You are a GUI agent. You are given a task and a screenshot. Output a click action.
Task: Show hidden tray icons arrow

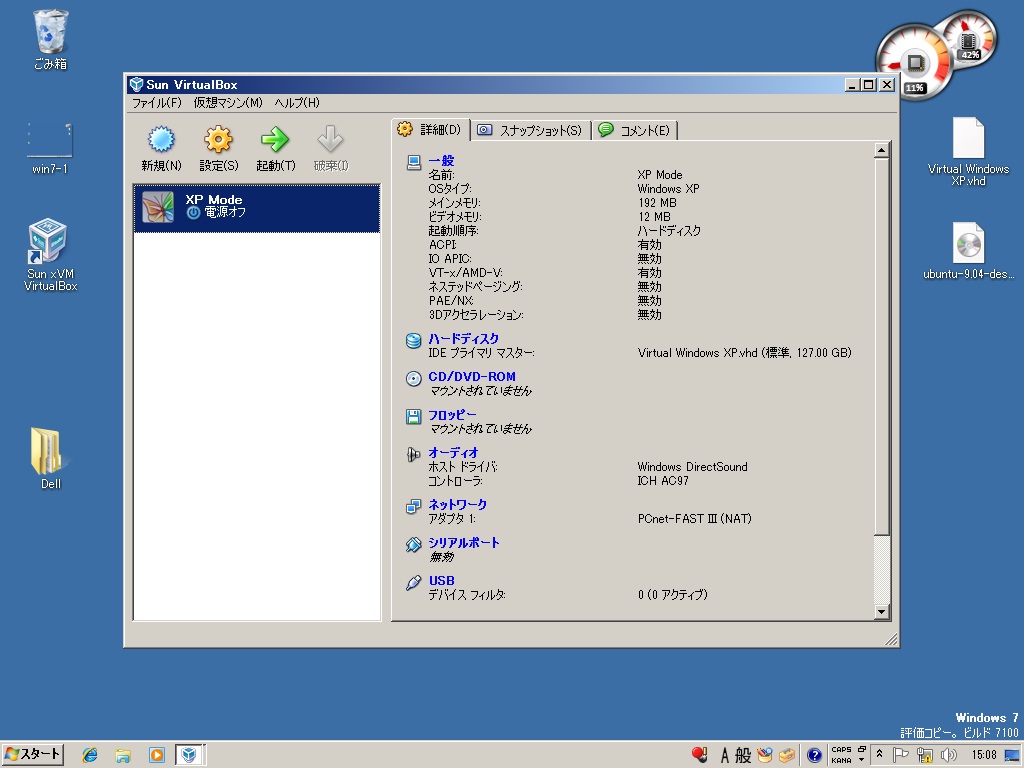(x=880, y=754)
